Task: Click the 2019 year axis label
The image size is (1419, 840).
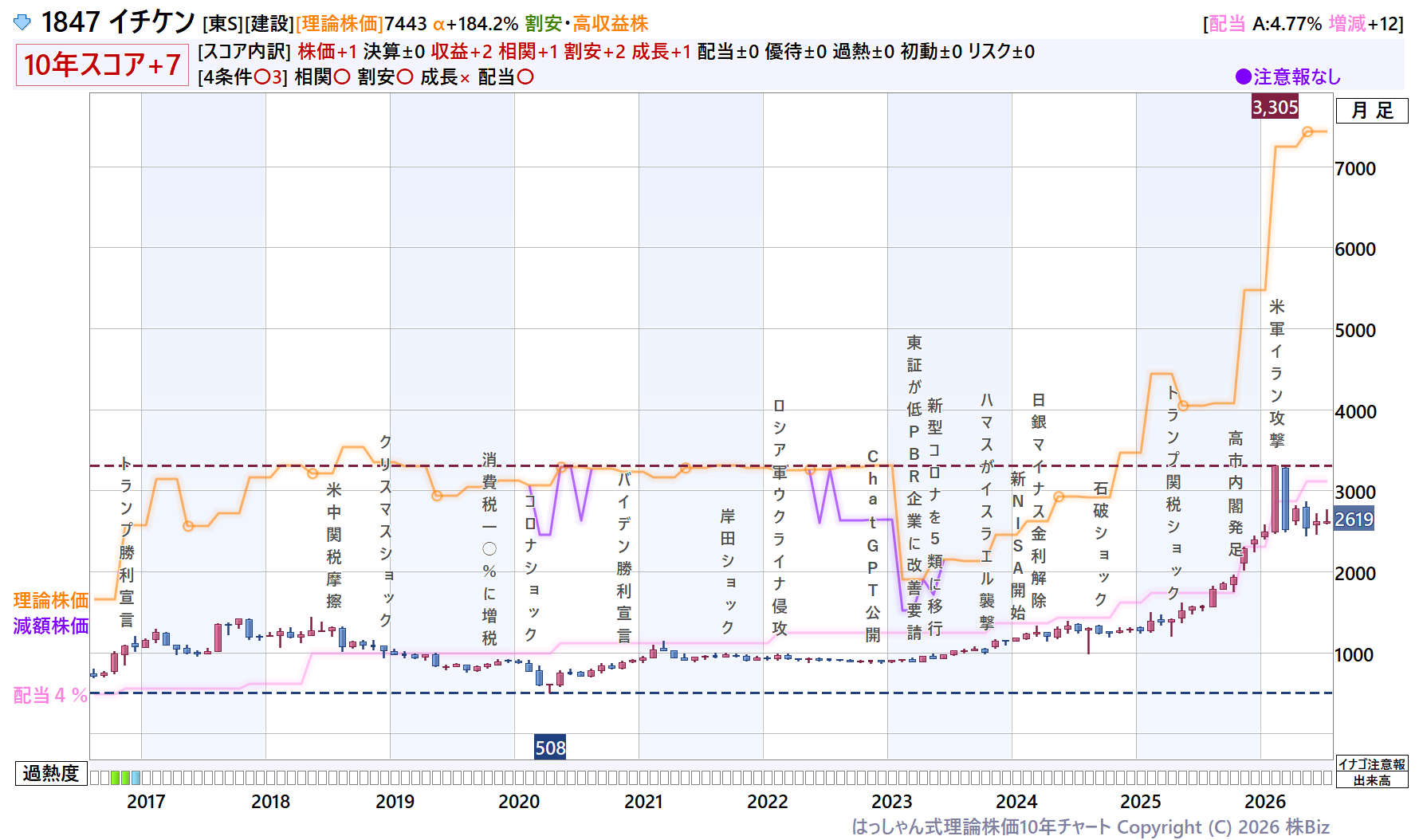Action: (x=395, y=802)
